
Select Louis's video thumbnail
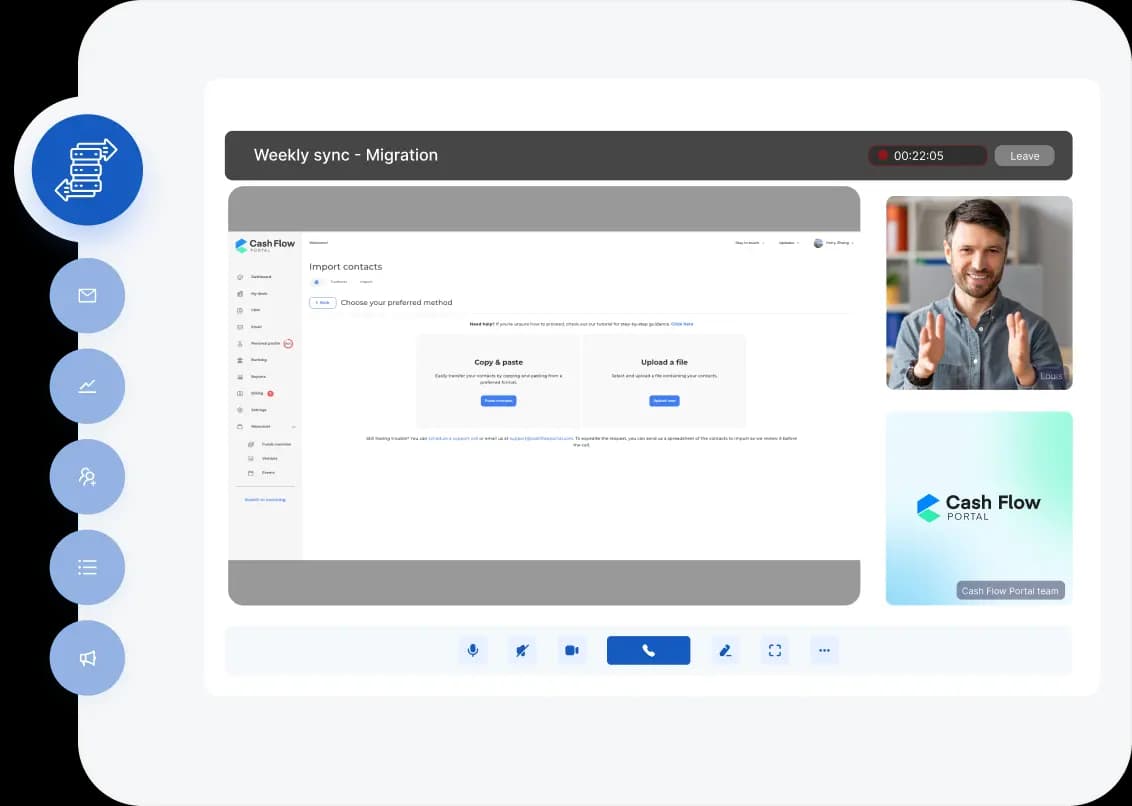click(978, 292)
